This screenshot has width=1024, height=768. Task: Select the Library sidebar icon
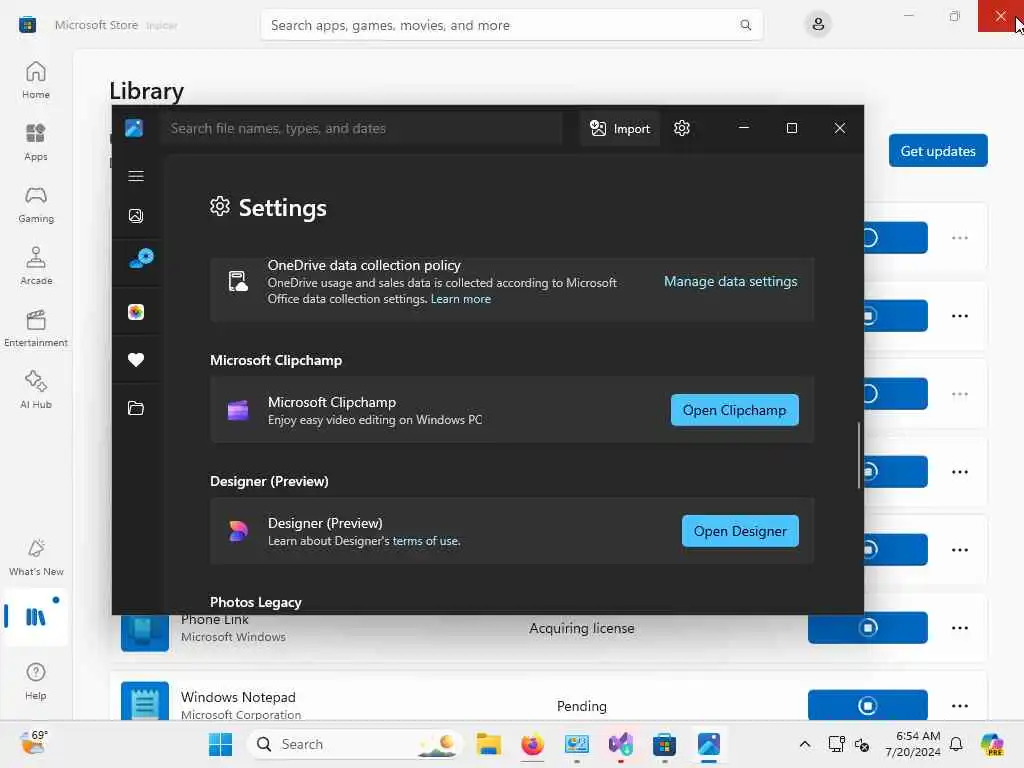point(36,616)
